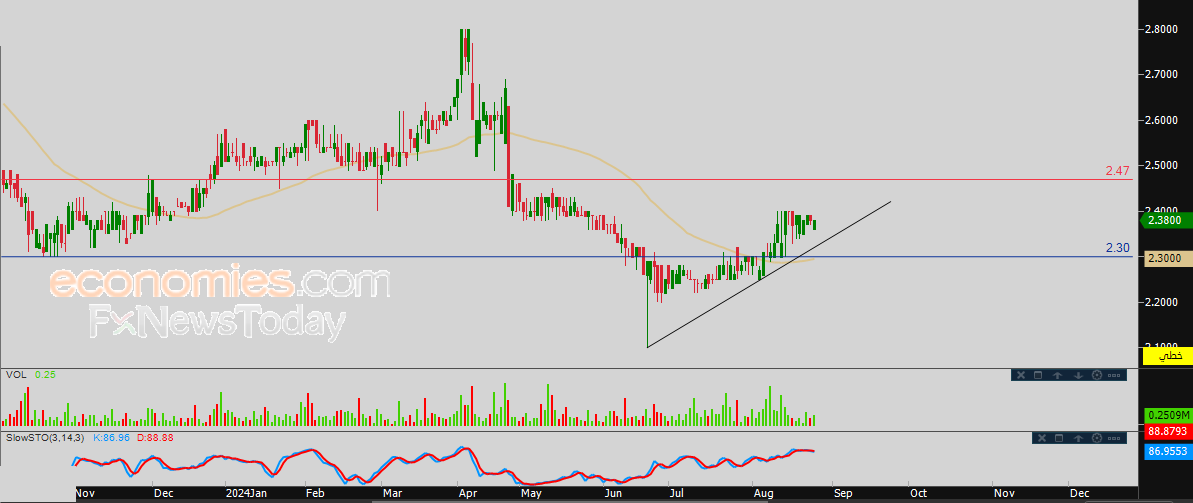Maximize the SlowSTO indicator panel

1059,438
